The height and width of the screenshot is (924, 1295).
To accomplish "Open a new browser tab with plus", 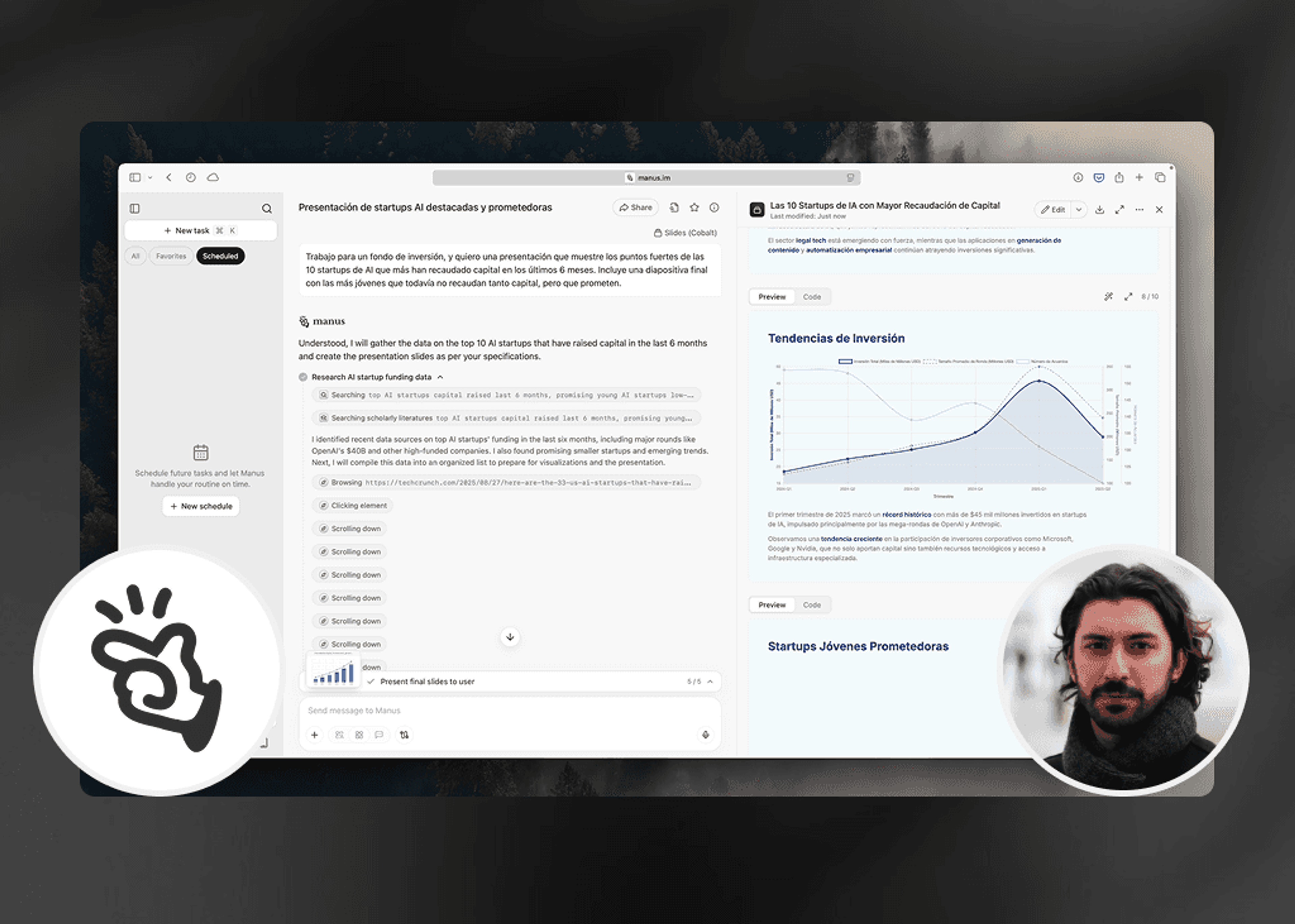I will coord(1139,178).
